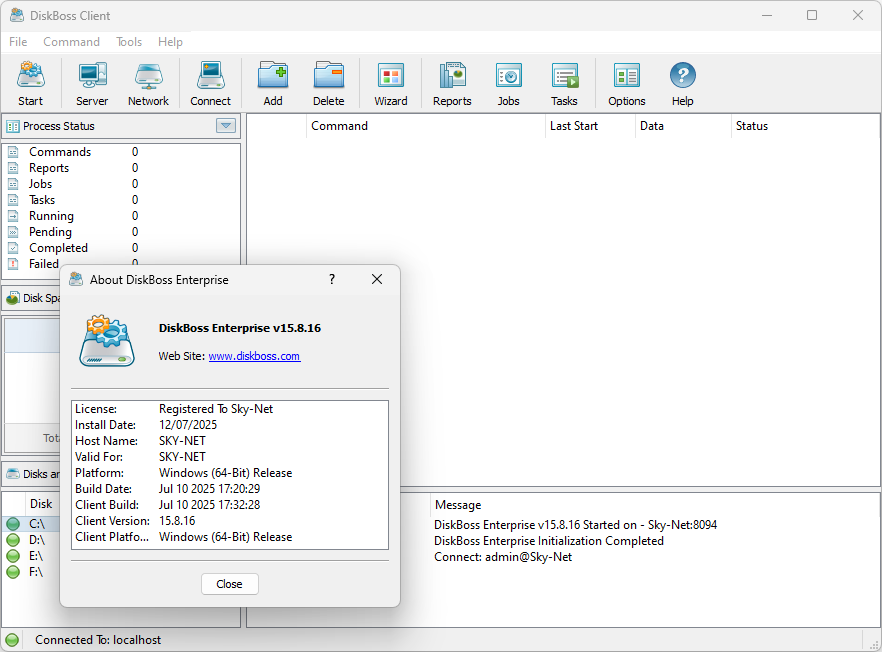Image resolution: width=882 pixels, height=652 pixels.
Task: Click the Completed status row icon
Action: [13, 248]
